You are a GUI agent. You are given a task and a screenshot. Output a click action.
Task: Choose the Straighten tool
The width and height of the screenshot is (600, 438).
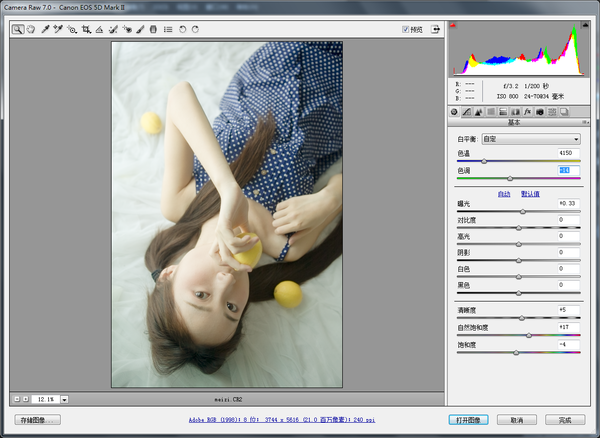[x=99, y=30]
